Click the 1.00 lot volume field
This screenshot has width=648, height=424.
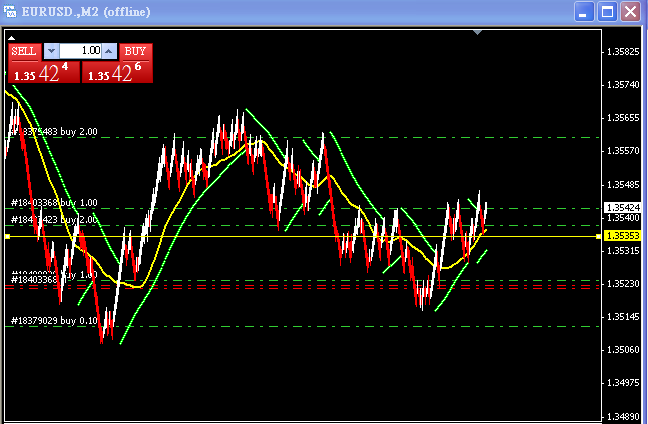[x=81, y=51]
